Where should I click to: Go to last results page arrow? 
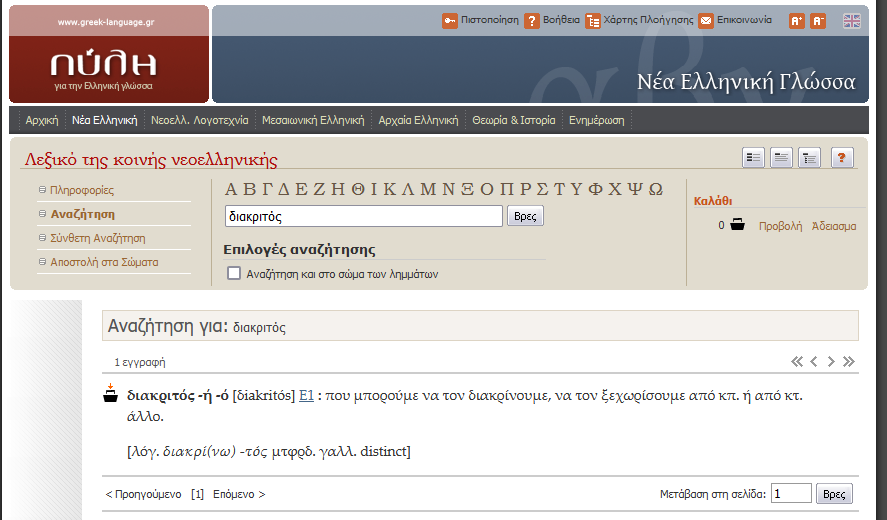click(849, 362)
